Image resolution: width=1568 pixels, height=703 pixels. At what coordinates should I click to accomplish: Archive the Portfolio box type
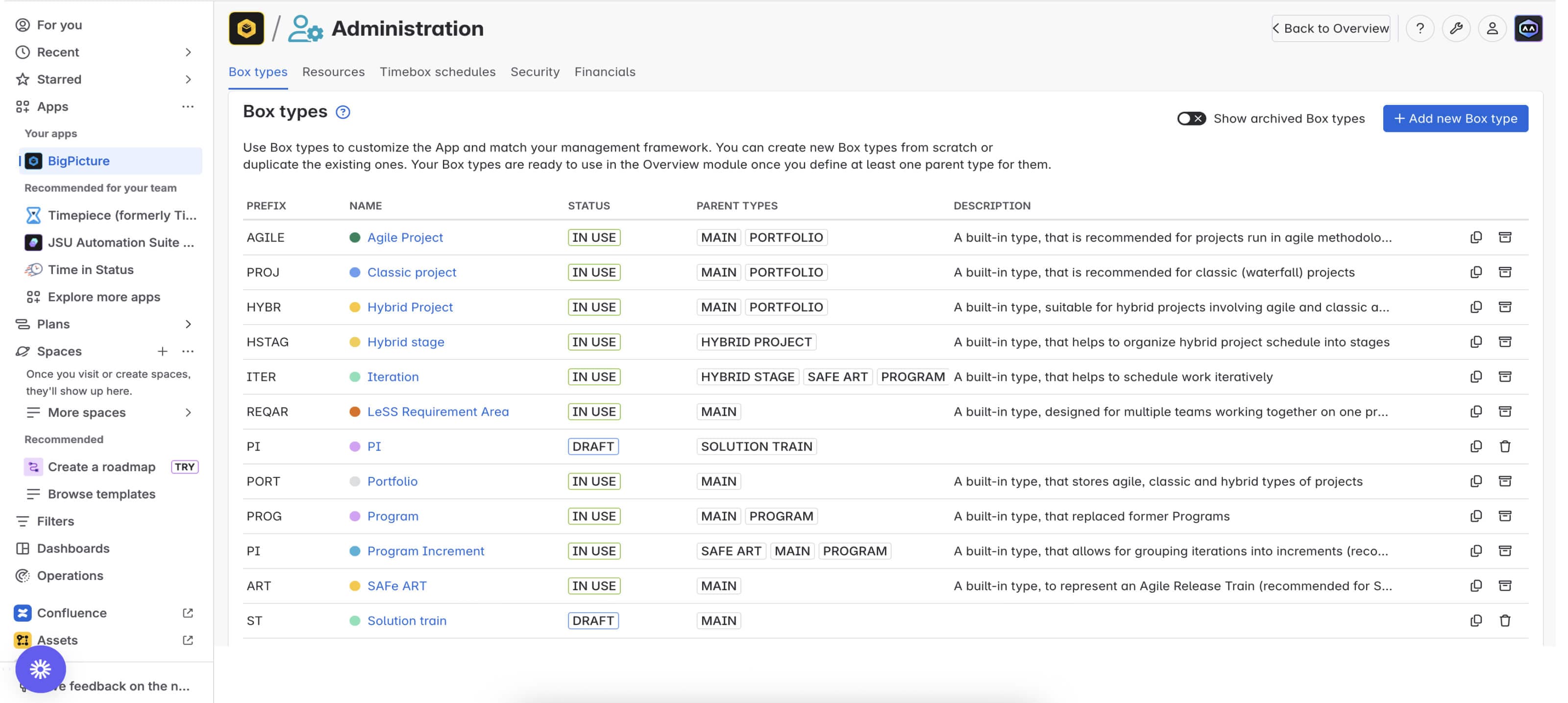coord(1505,481)
